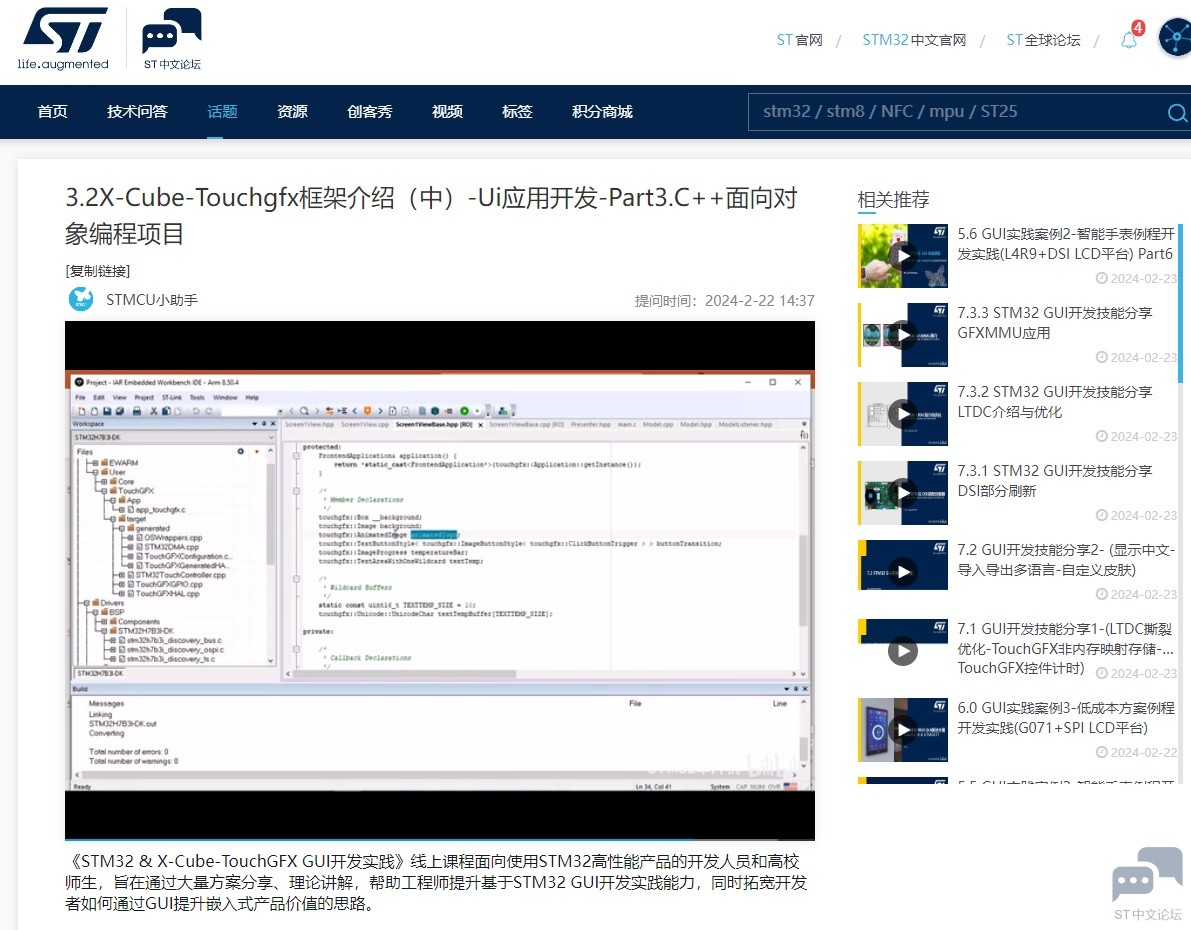This screenshot has height=930, width=1191.
Task: Open the 积分商城 nav tab
Action: [x=602, y=112]
